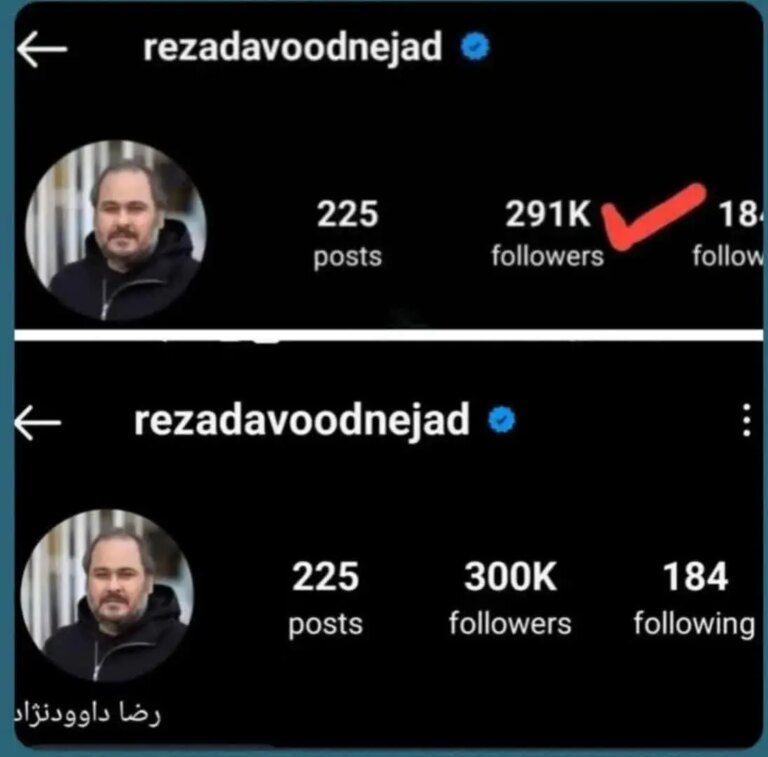
Task: Tap the verified badge in the lower profile
Action: [502, 420]
